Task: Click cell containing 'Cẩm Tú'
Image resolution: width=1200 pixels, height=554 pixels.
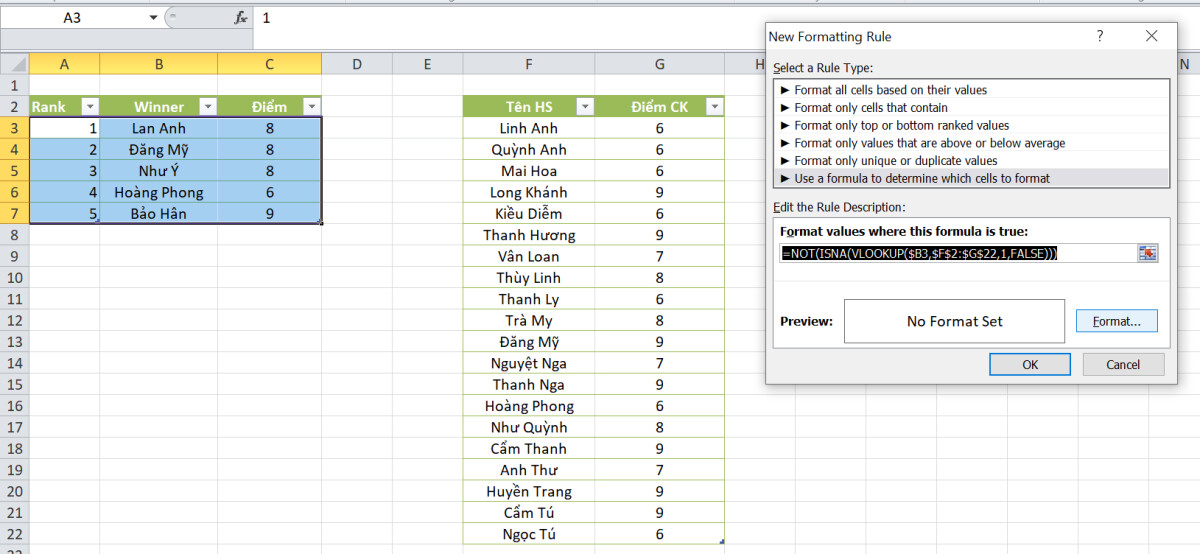Action: pyautogui.click(x=528, y=513)
